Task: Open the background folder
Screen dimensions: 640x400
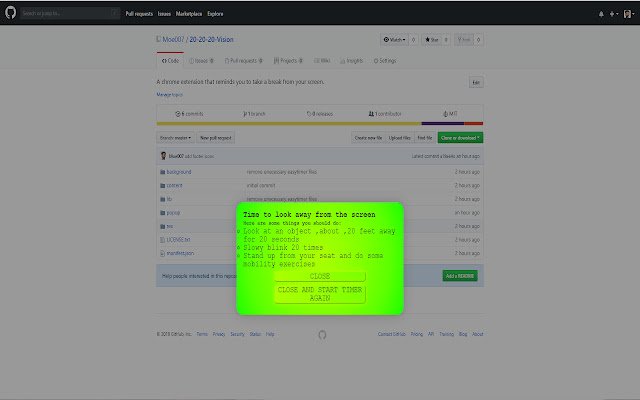Action: coord(179,172)
